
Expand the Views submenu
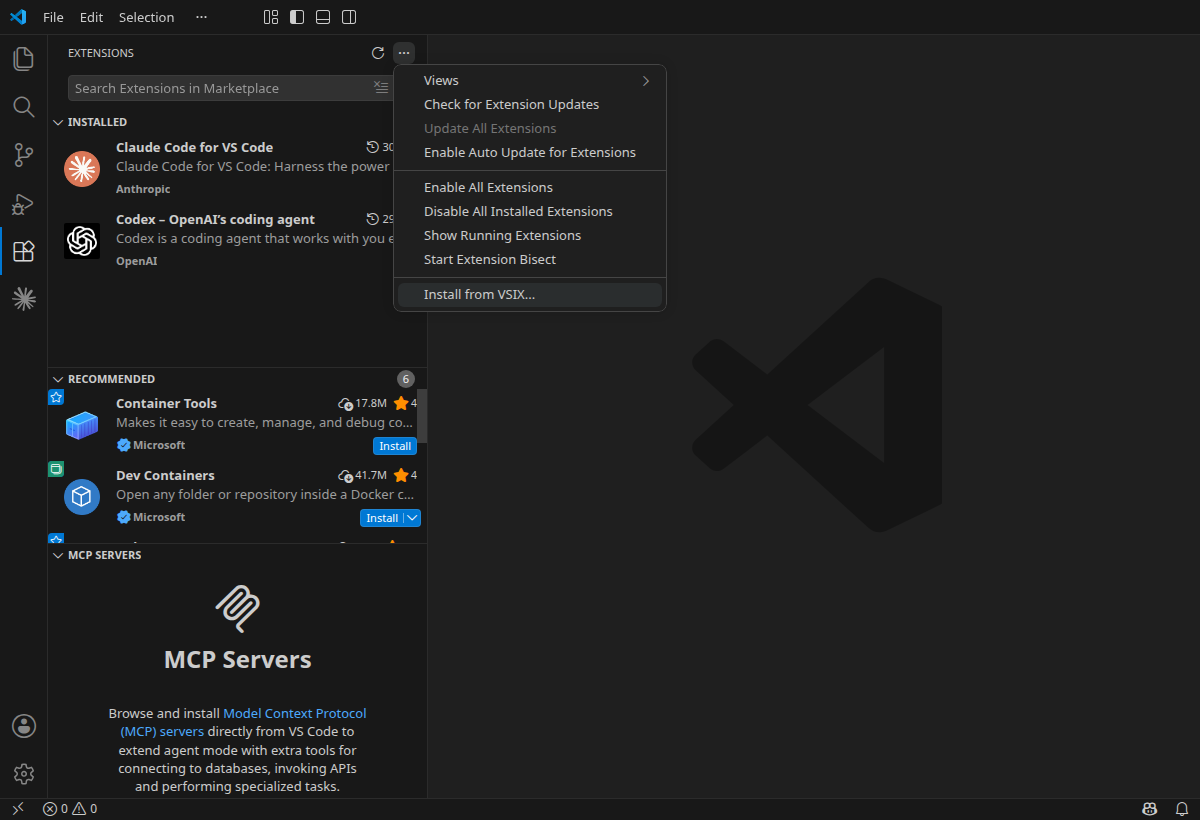tap(530, 81)
